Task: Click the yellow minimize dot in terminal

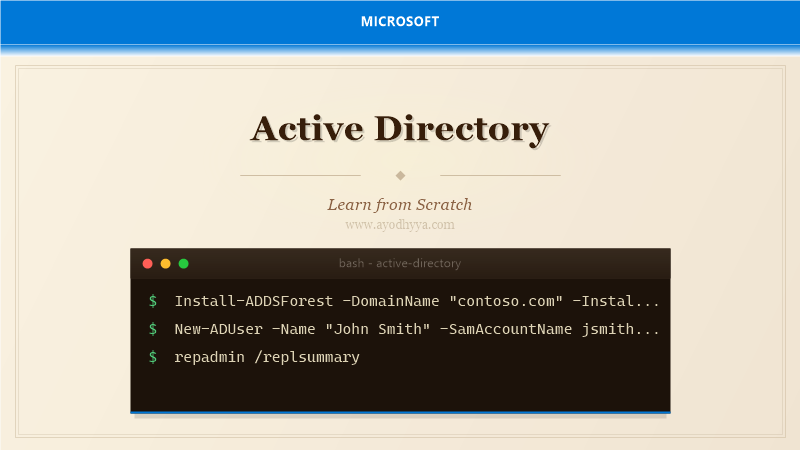Action: coord(165,263)
